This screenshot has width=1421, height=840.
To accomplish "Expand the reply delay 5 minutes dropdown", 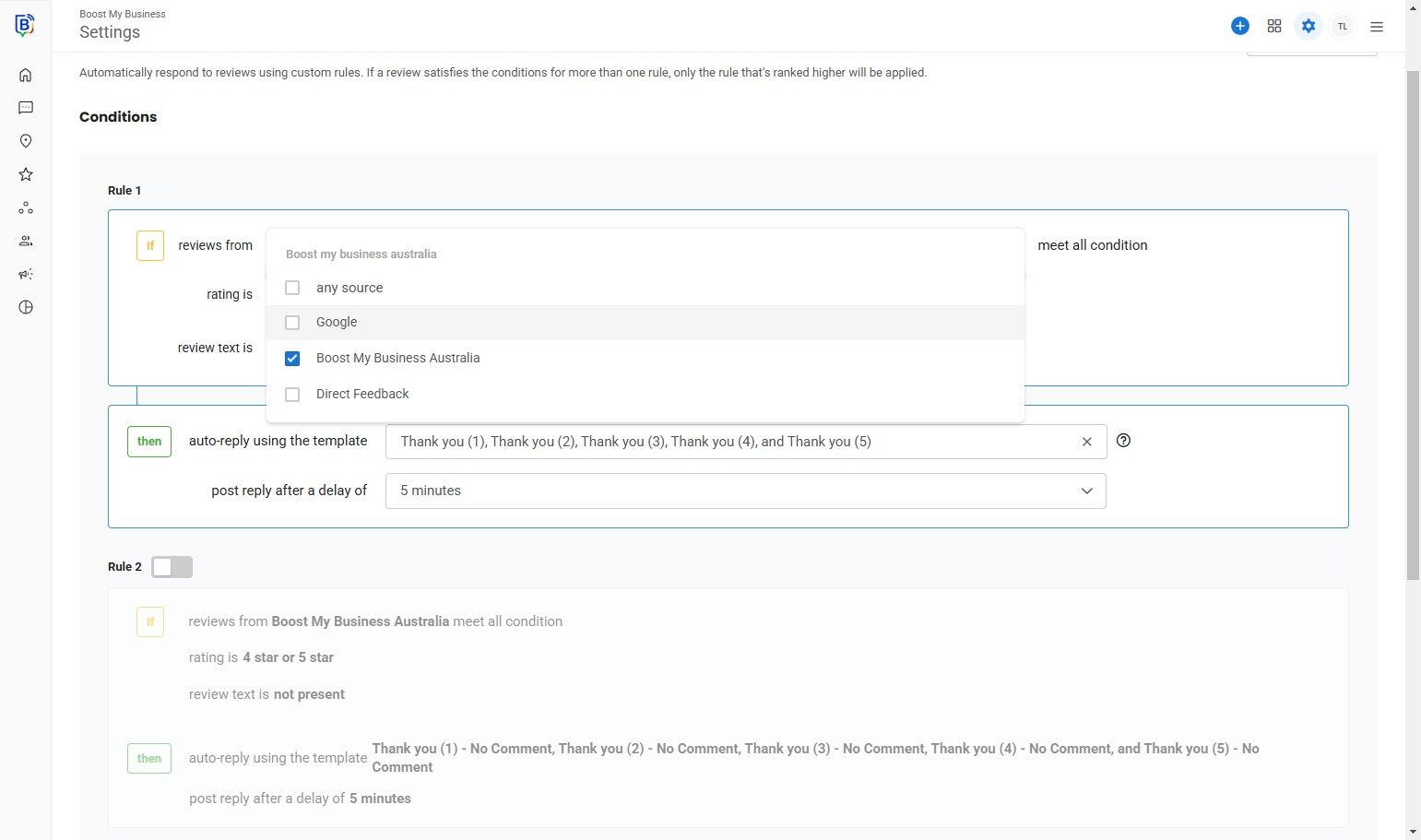I will pyautogui.click(x=745, y=491).
